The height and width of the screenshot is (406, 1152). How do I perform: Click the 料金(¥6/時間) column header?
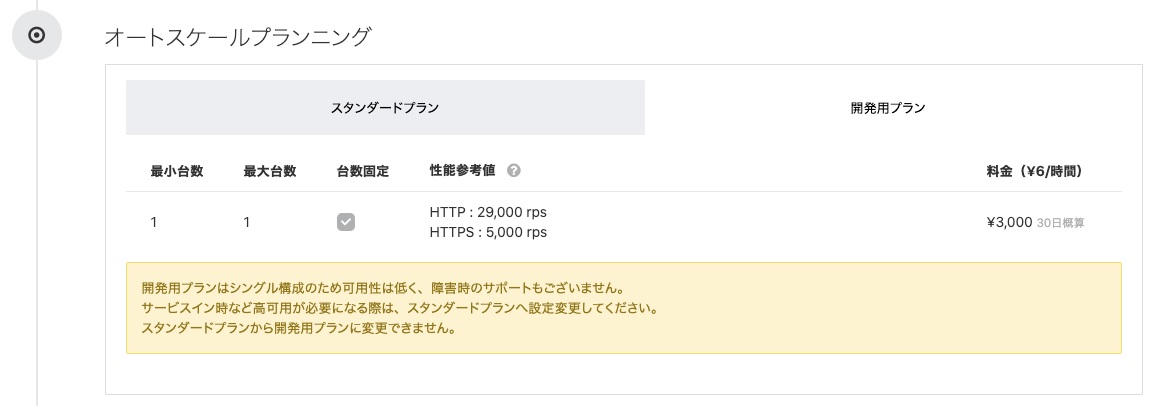point(1034,171)
